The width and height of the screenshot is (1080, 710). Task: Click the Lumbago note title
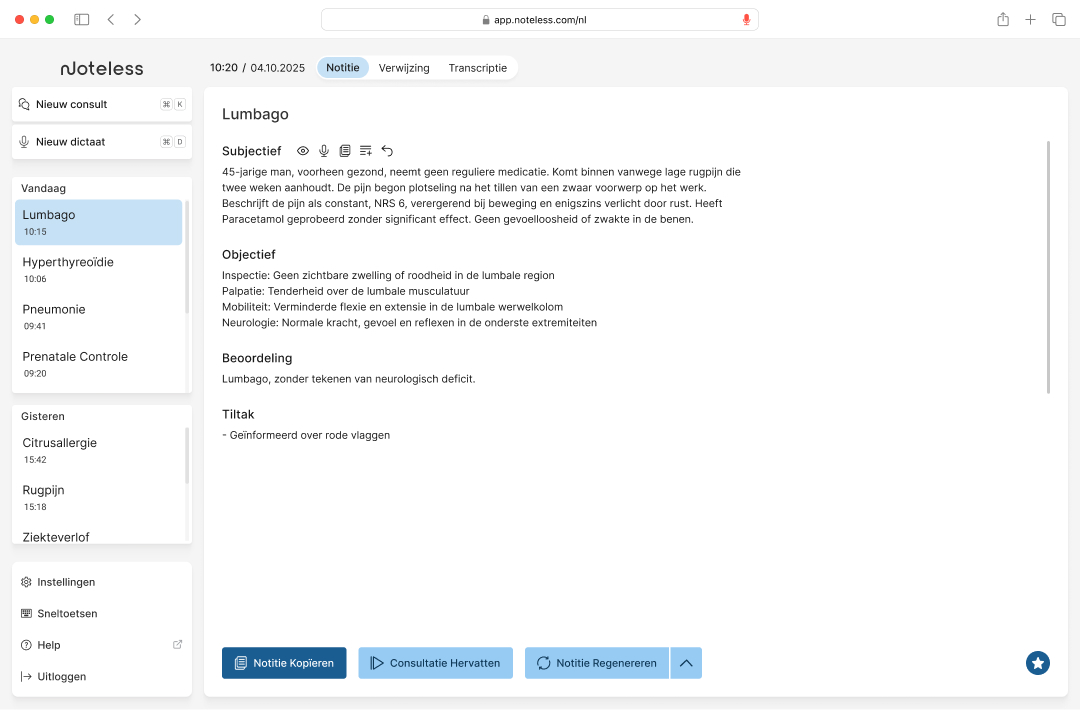pos(255,114)
